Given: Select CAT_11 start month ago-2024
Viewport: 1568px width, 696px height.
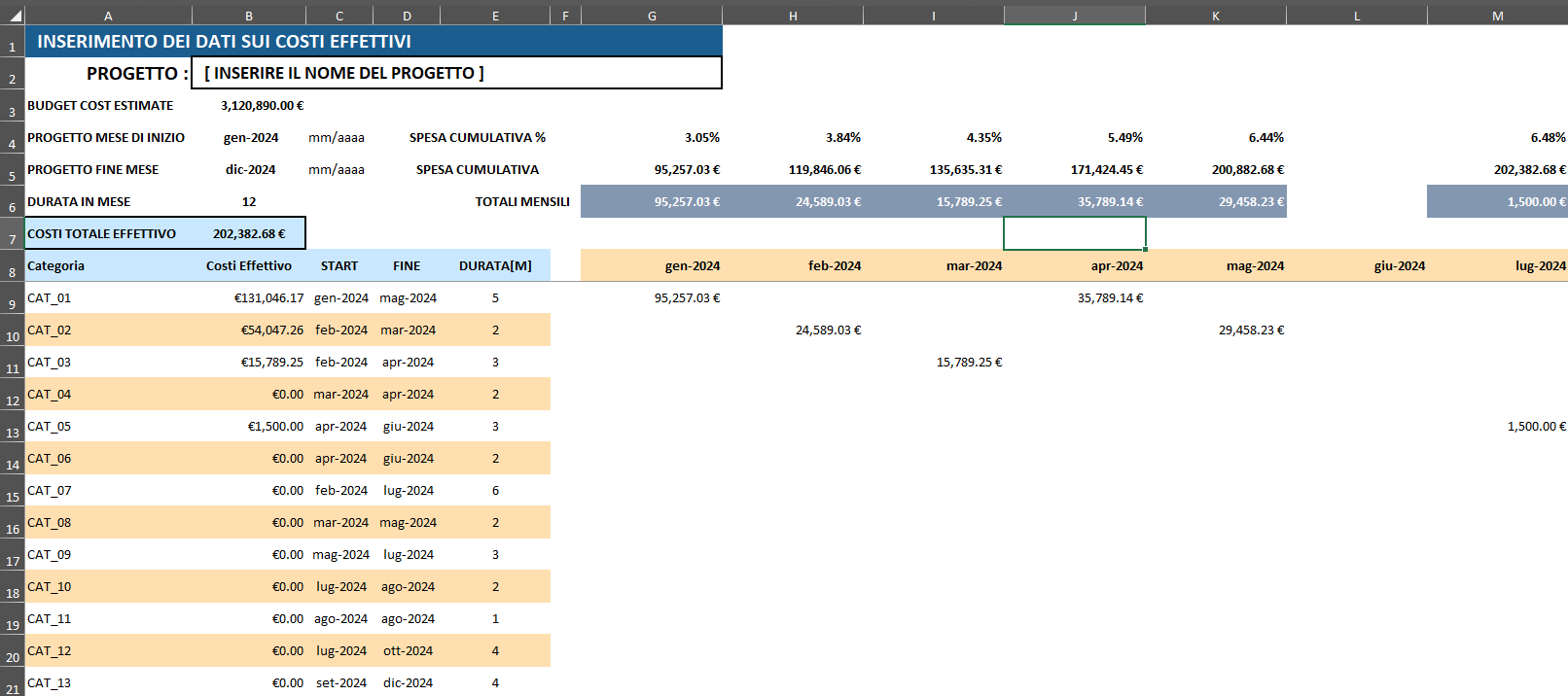Looking at the screenshot, I should point(340,619).
